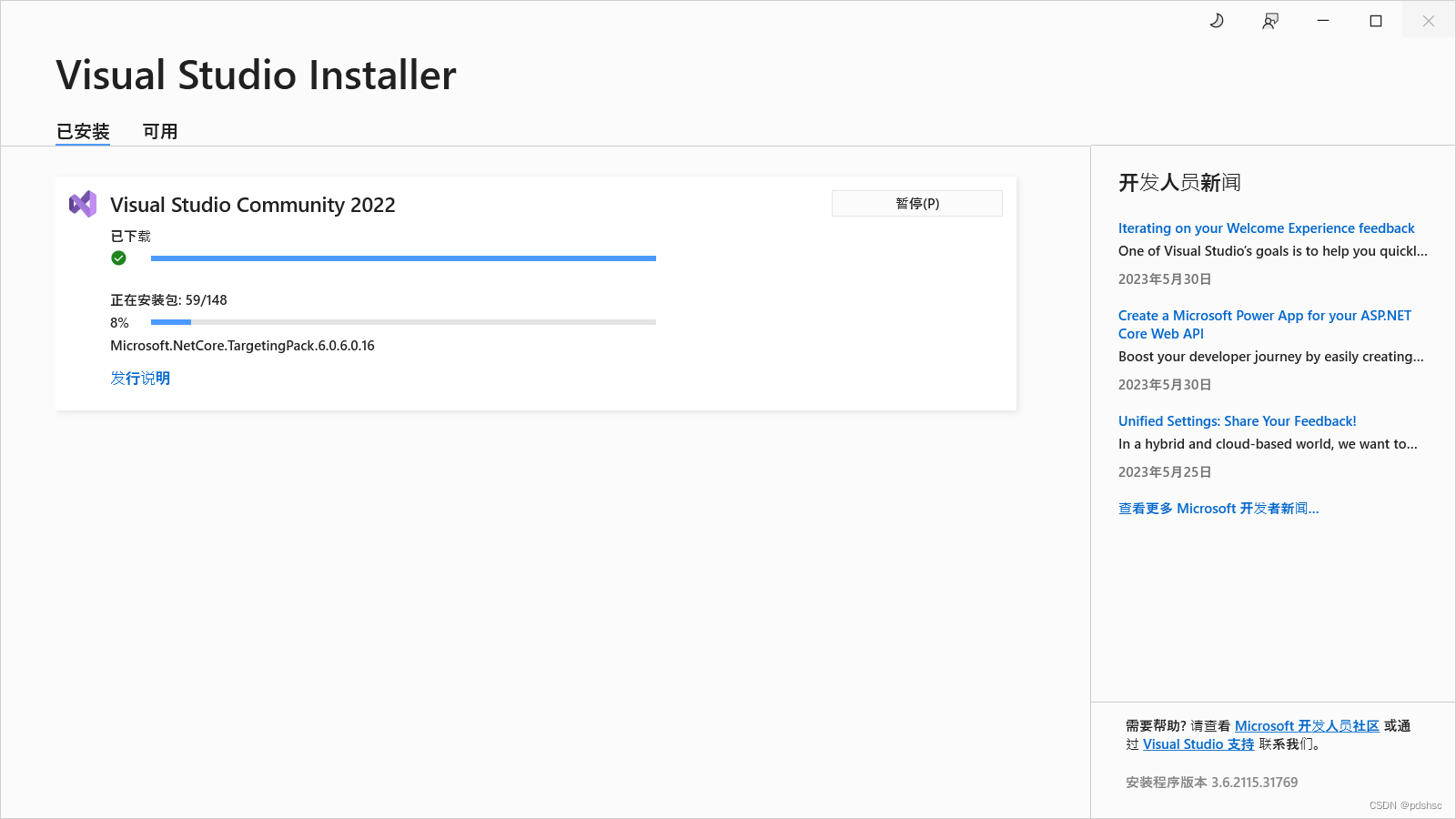This screenshot has height=819, width=1456.
Task: Open 'Create a Microsoft Power App' article
Action: tap(1265, 325)
